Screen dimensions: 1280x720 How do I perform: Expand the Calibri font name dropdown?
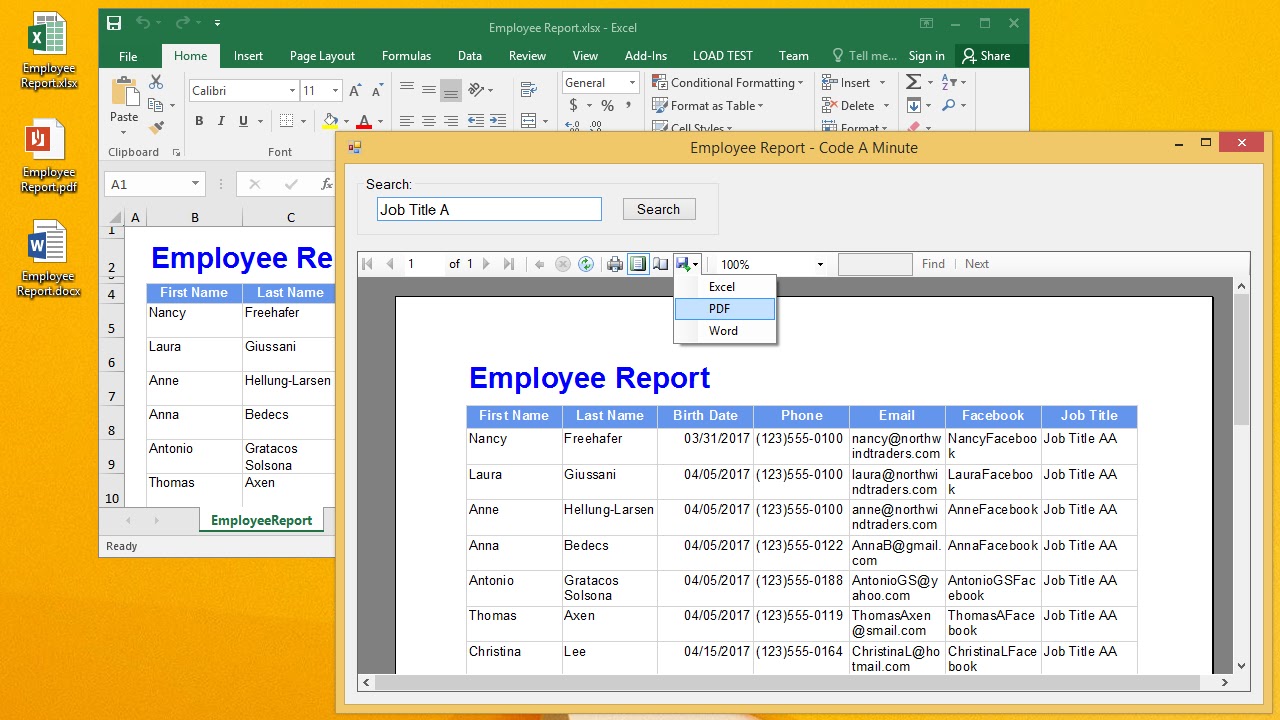point(292,91)
